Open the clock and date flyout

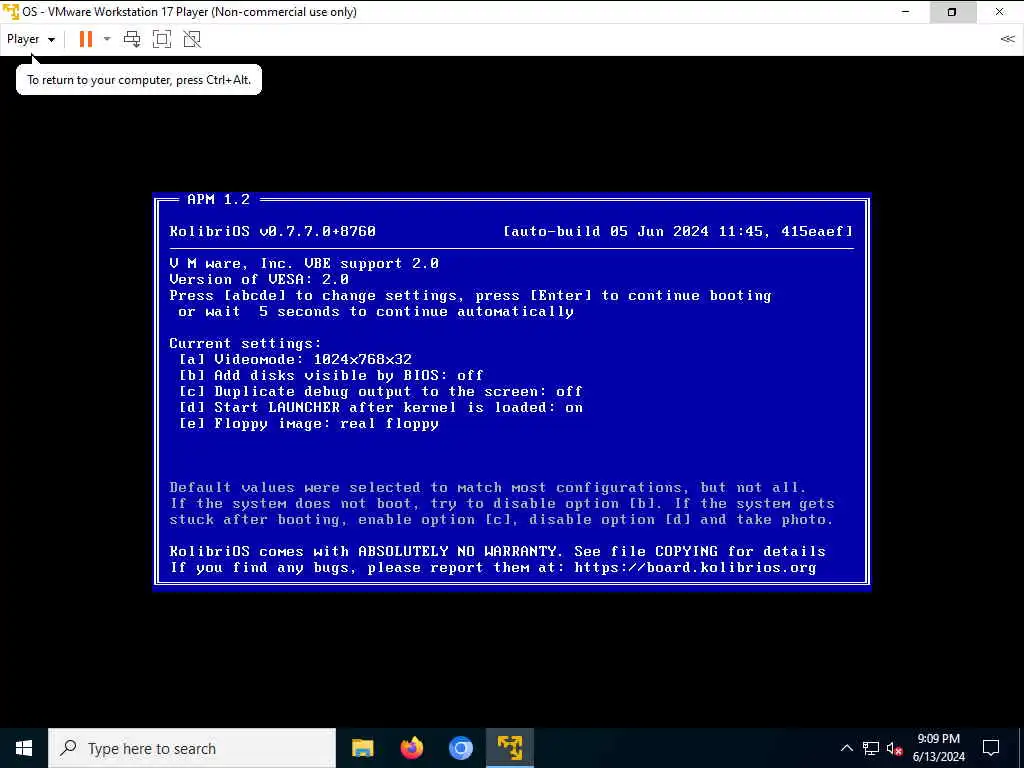(x=938, y=748)
